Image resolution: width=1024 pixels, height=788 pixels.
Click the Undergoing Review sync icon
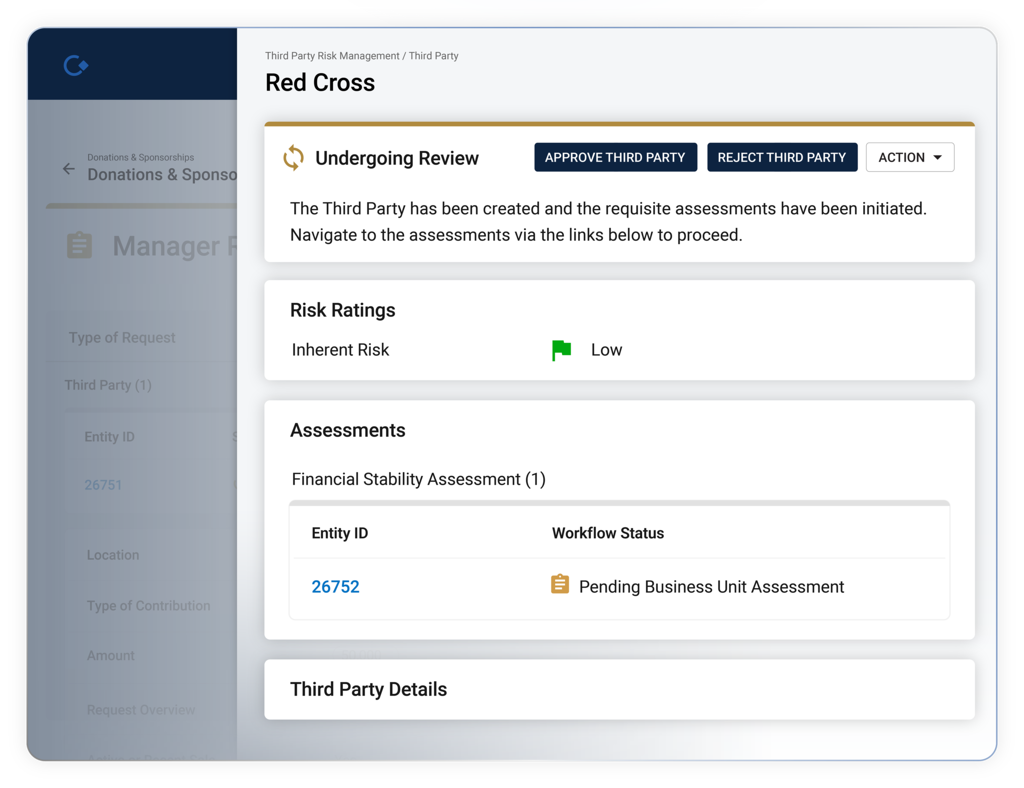click(293, 157)
